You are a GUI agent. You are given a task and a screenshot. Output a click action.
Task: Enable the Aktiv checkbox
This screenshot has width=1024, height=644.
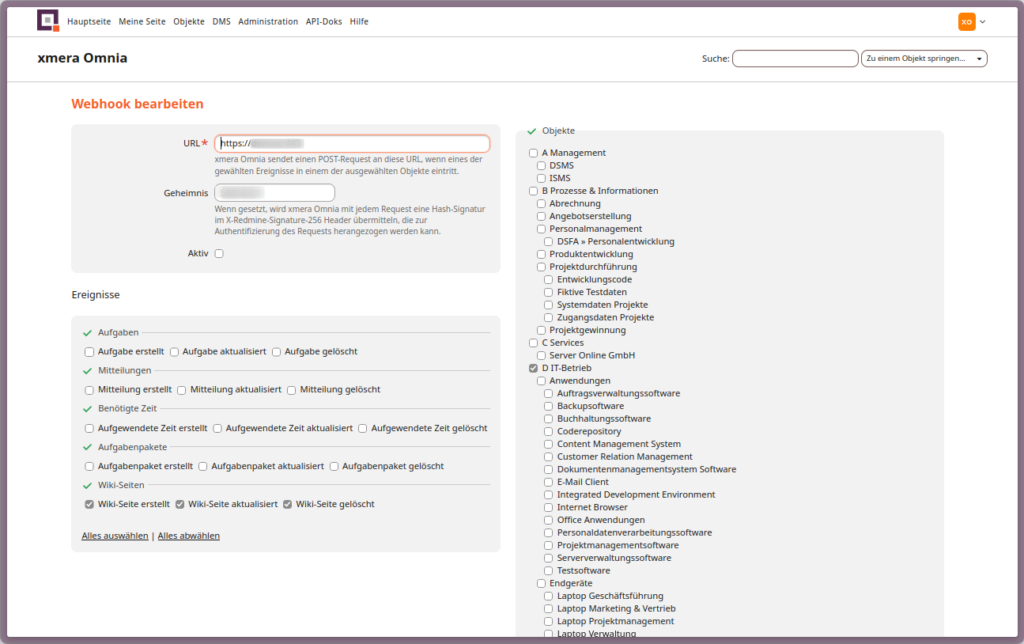pyautogui.click(x=219, y=253)
